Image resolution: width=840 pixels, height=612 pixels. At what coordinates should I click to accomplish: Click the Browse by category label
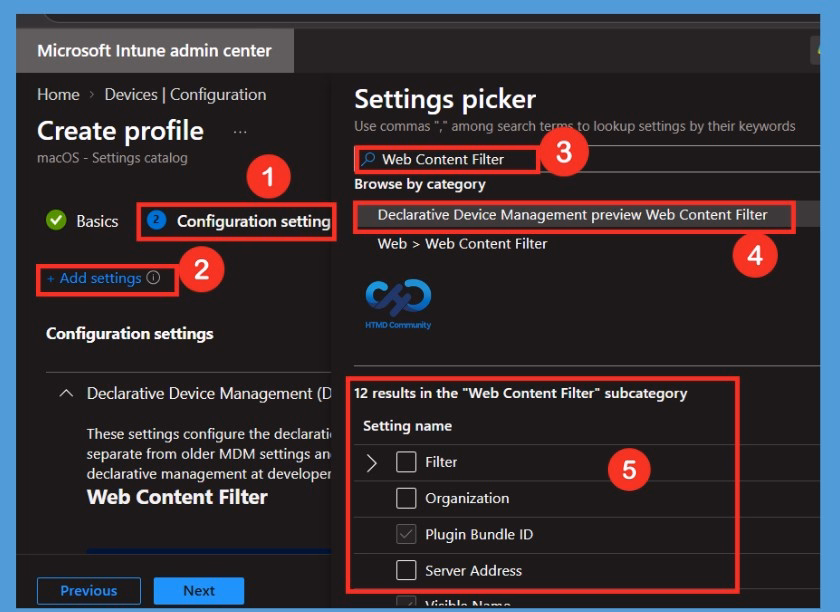click(420, 184)
